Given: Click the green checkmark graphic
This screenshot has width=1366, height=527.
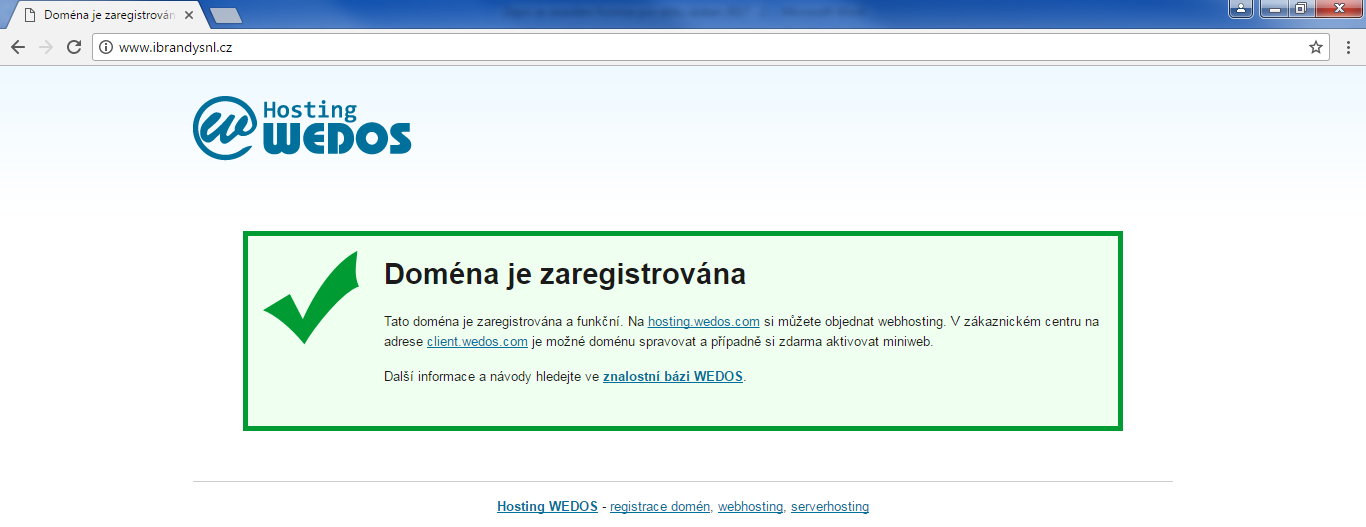Looking at the screenshot, I should point(311,298).
